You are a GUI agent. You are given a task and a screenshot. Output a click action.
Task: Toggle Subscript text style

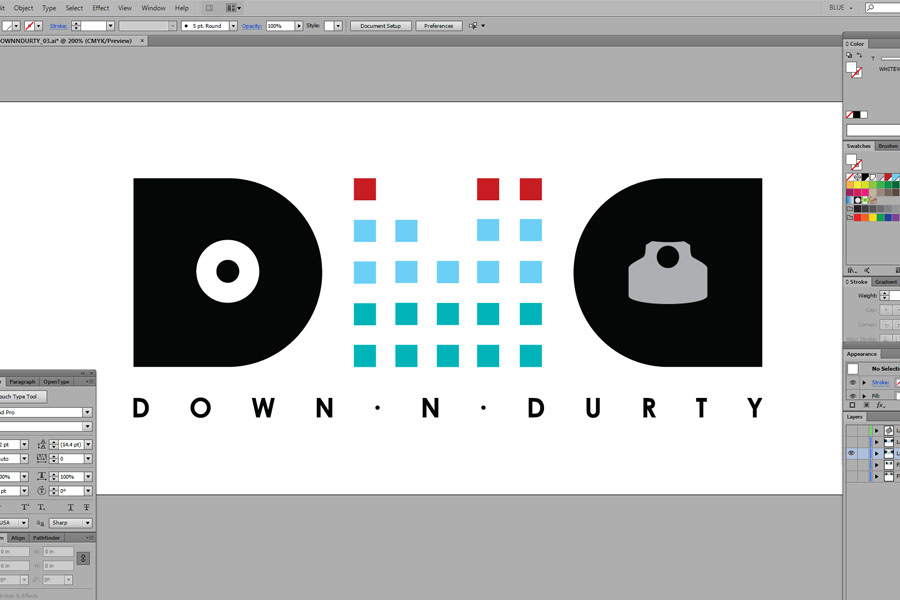coord(41,508)
